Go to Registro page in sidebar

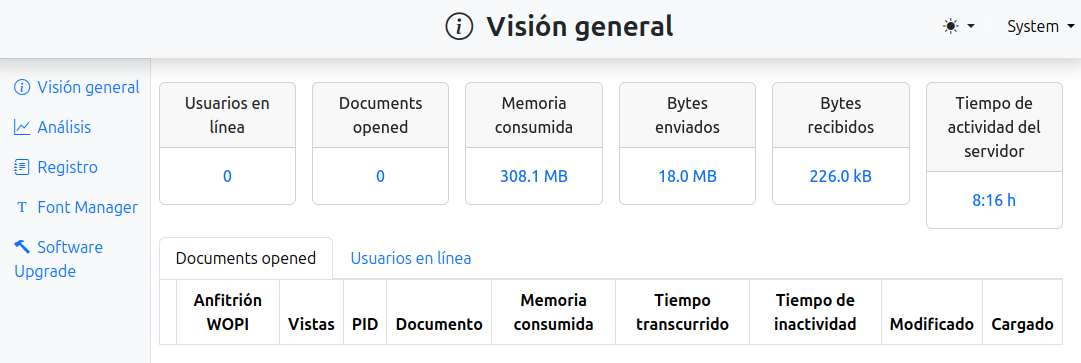(x=68, y=167)
